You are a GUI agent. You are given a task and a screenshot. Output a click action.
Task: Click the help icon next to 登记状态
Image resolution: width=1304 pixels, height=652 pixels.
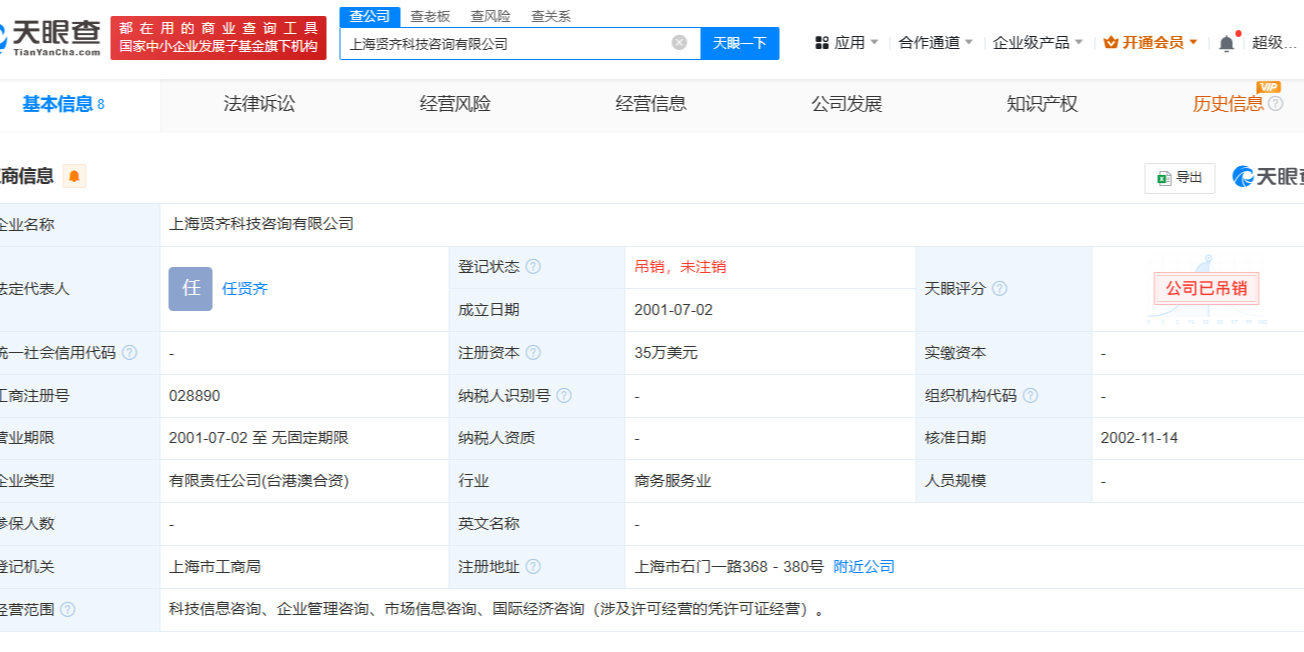point(533,267)
